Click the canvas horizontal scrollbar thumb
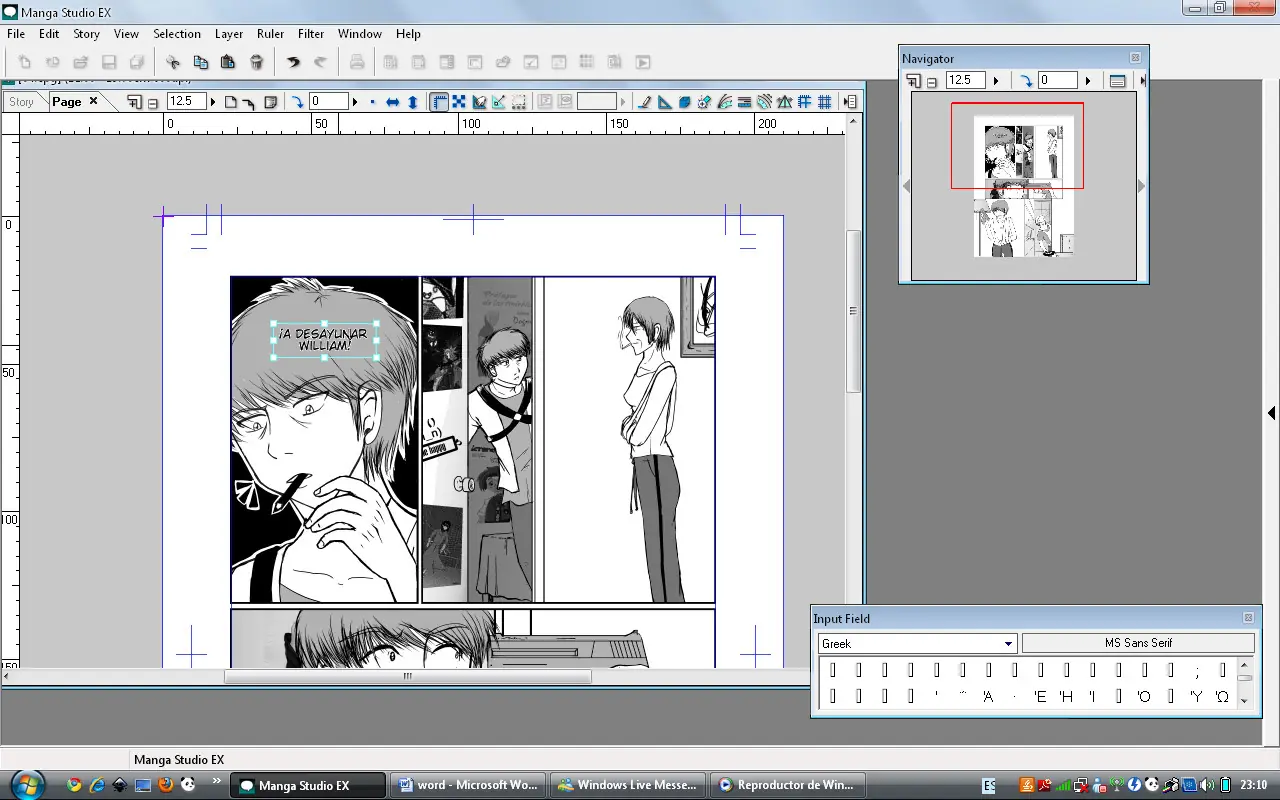 click(407, 677)
